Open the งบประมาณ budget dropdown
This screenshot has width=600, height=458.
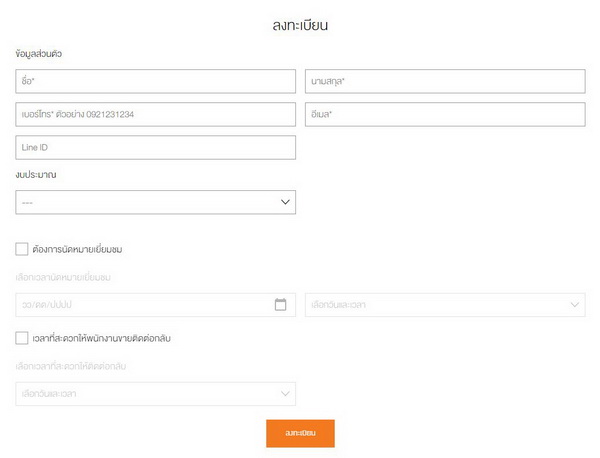click(155, 202)
